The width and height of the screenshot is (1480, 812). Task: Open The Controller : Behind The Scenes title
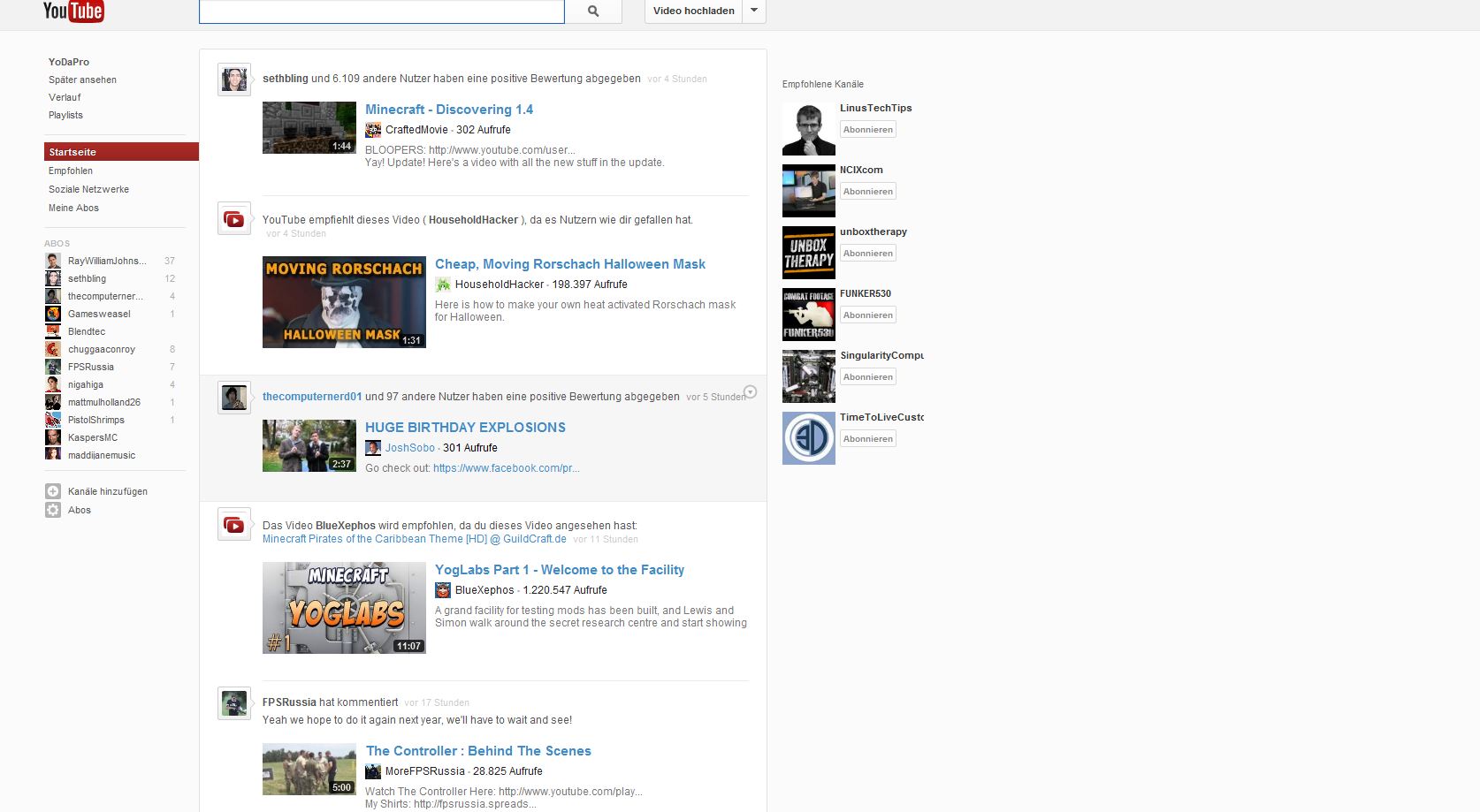[x=478, y=751]
